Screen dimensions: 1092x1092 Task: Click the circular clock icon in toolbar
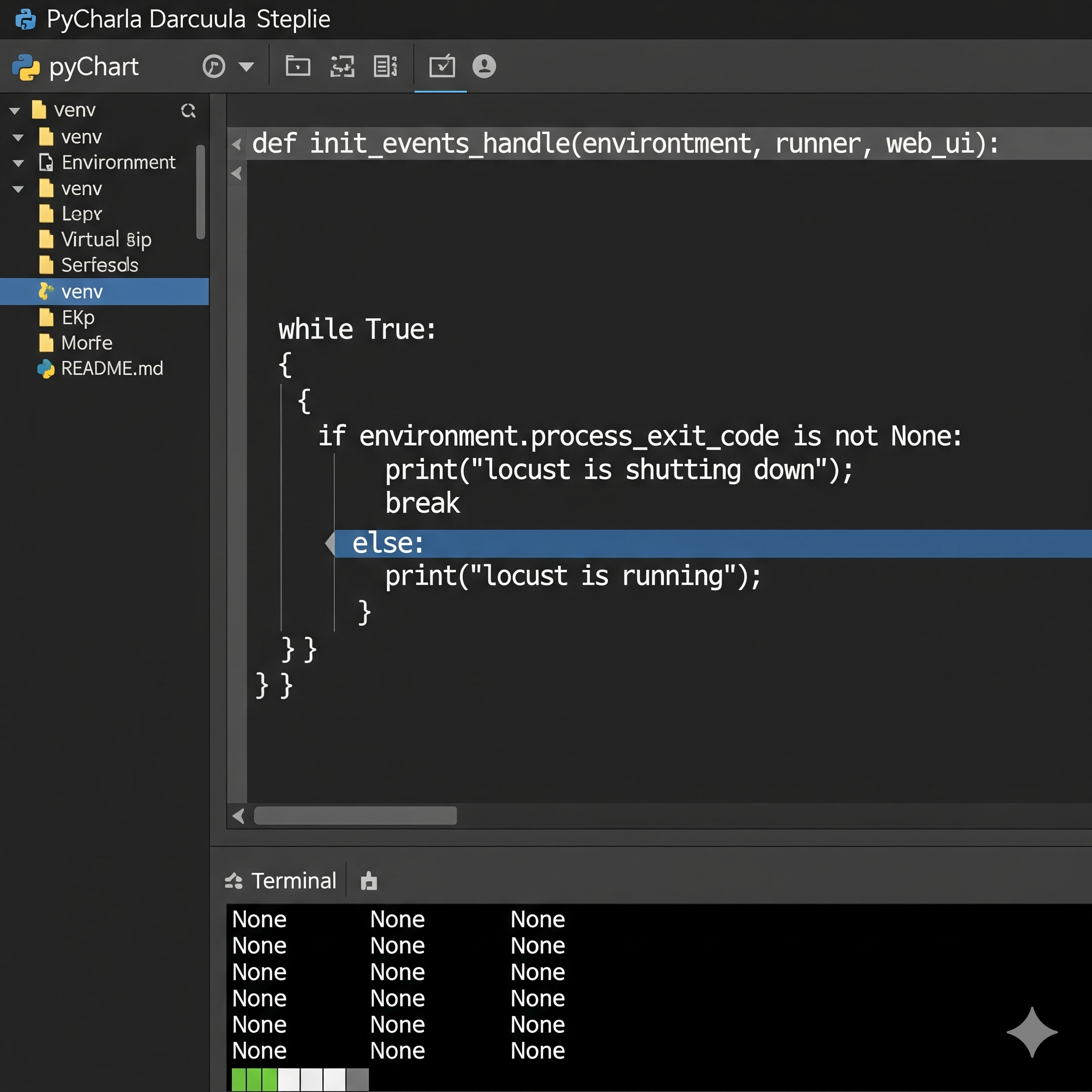pos(214,67)
